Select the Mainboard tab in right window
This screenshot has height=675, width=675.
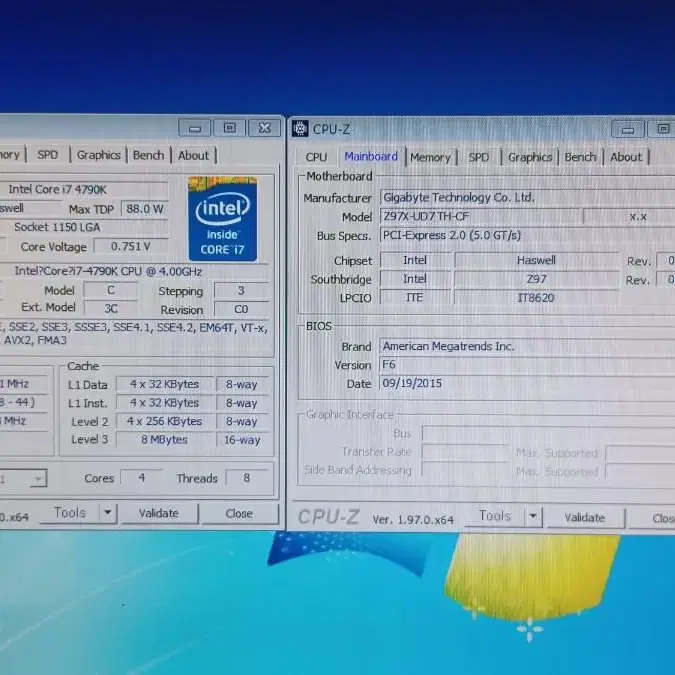(371, 157)
